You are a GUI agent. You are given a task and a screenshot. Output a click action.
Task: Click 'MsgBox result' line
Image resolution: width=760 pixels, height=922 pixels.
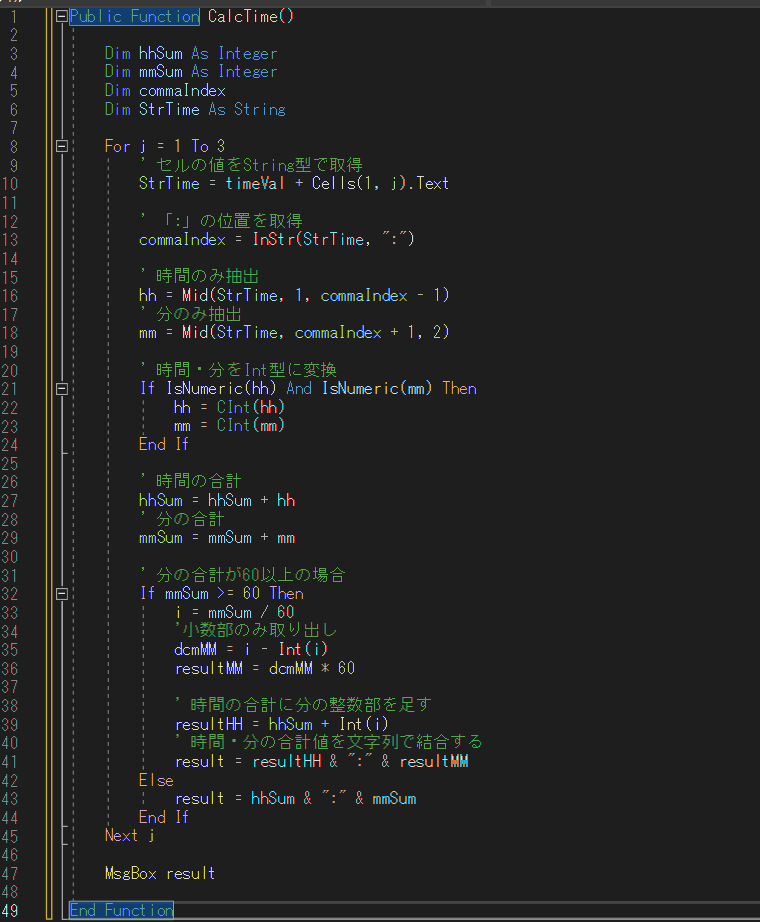point(159,874)
